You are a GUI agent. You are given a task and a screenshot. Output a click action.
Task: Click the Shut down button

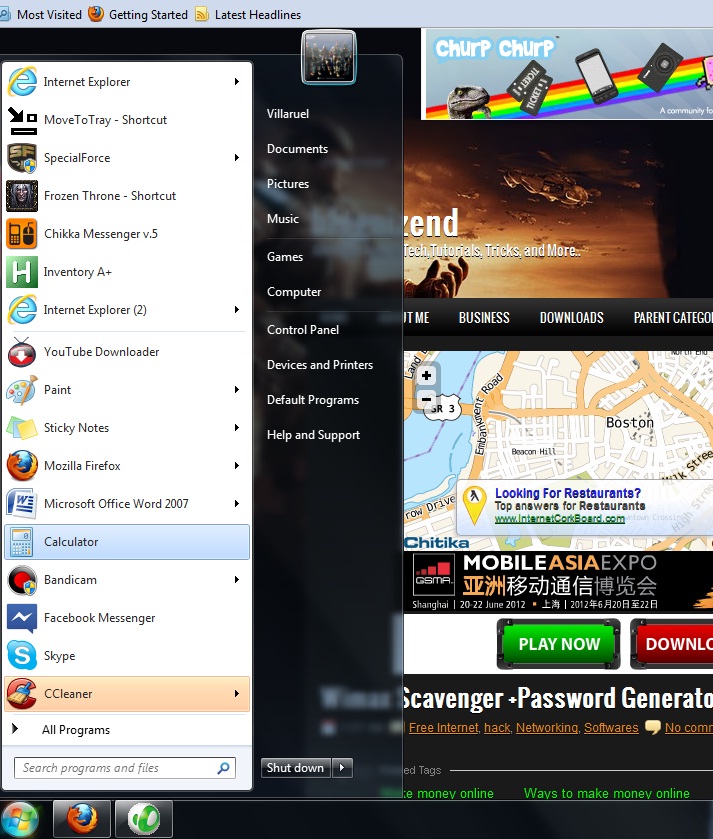tap(296, 768)
